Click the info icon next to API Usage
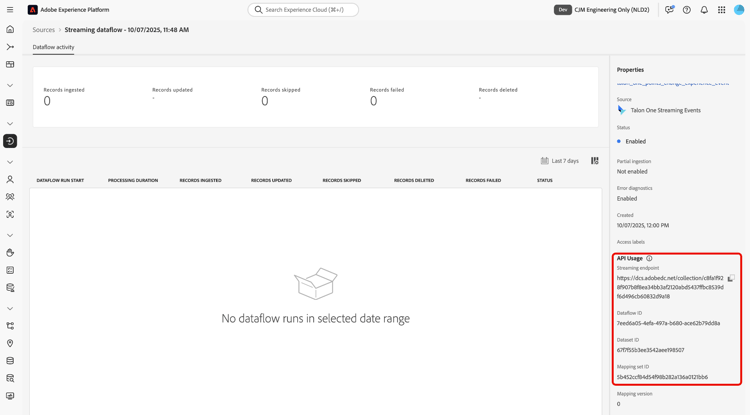This screenshot has height=415, width=750. point(649,258)
